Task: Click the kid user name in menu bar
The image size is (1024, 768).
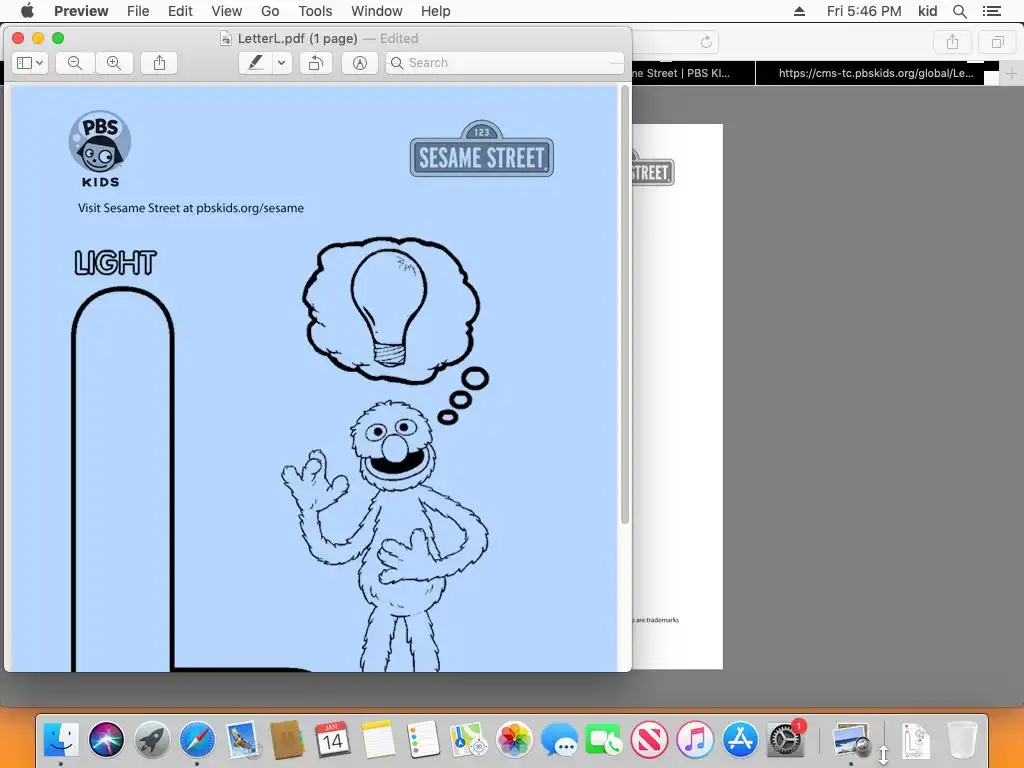Action: click(x=927, y=11)
